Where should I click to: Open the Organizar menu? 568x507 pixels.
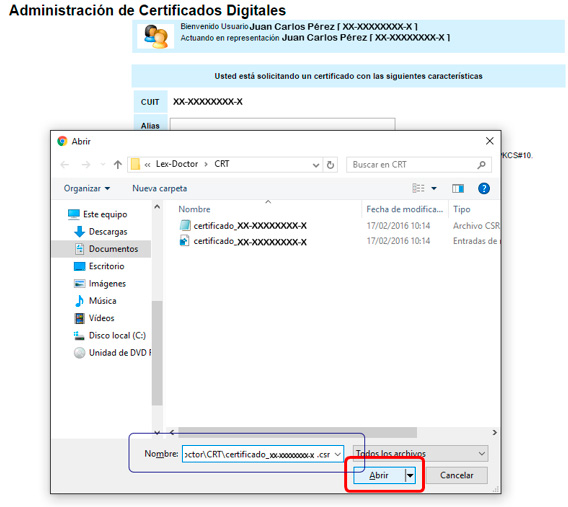tap(87, 188)
